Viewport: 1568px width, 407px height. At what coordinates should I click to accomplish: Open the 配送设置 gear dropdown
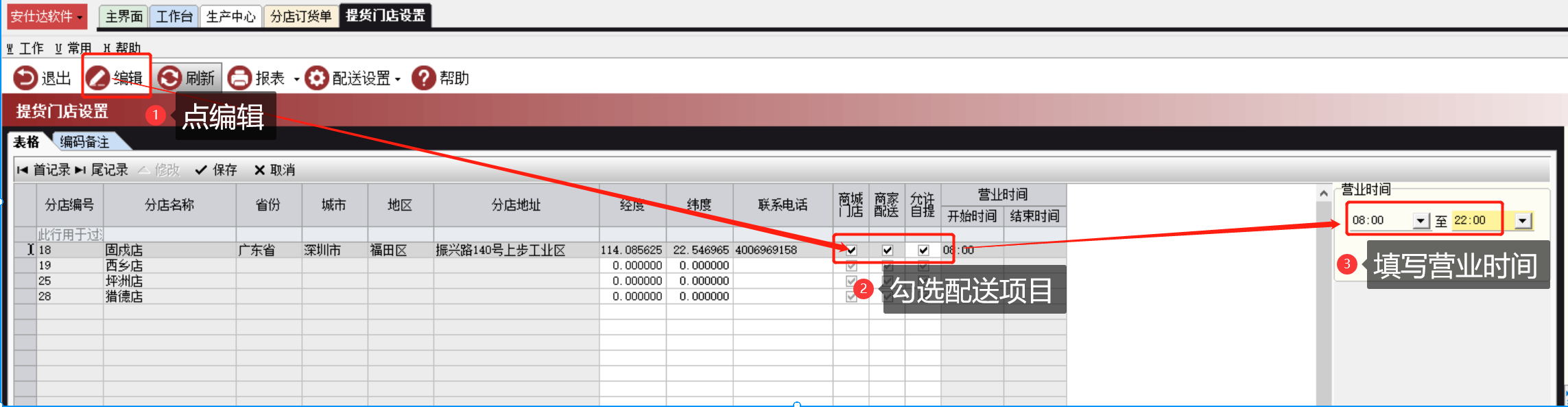point(353,78)
